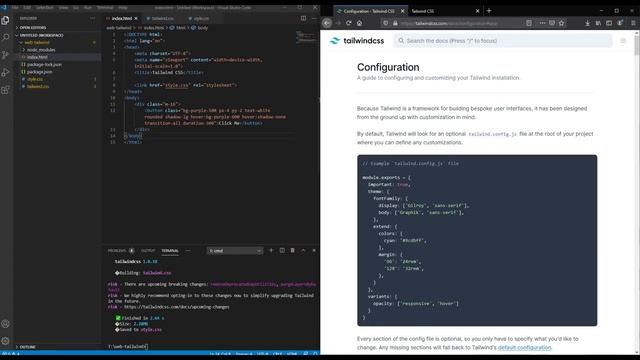Open the File menu in VS Code
Screen dimensions: 640x360
(x=15, y=7)
